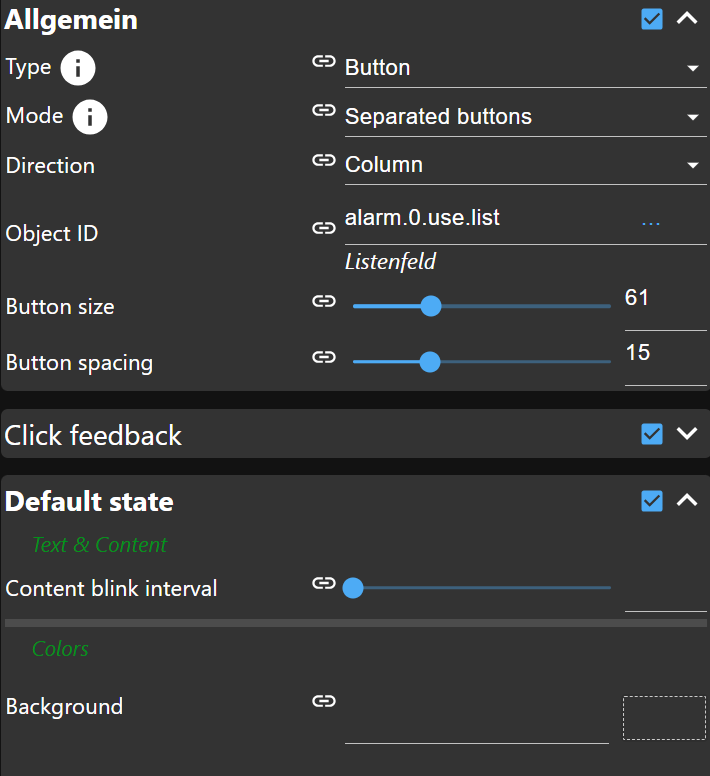Expand the Click feedback section
This screenshot has width=710, height=776.
[687, 434]
